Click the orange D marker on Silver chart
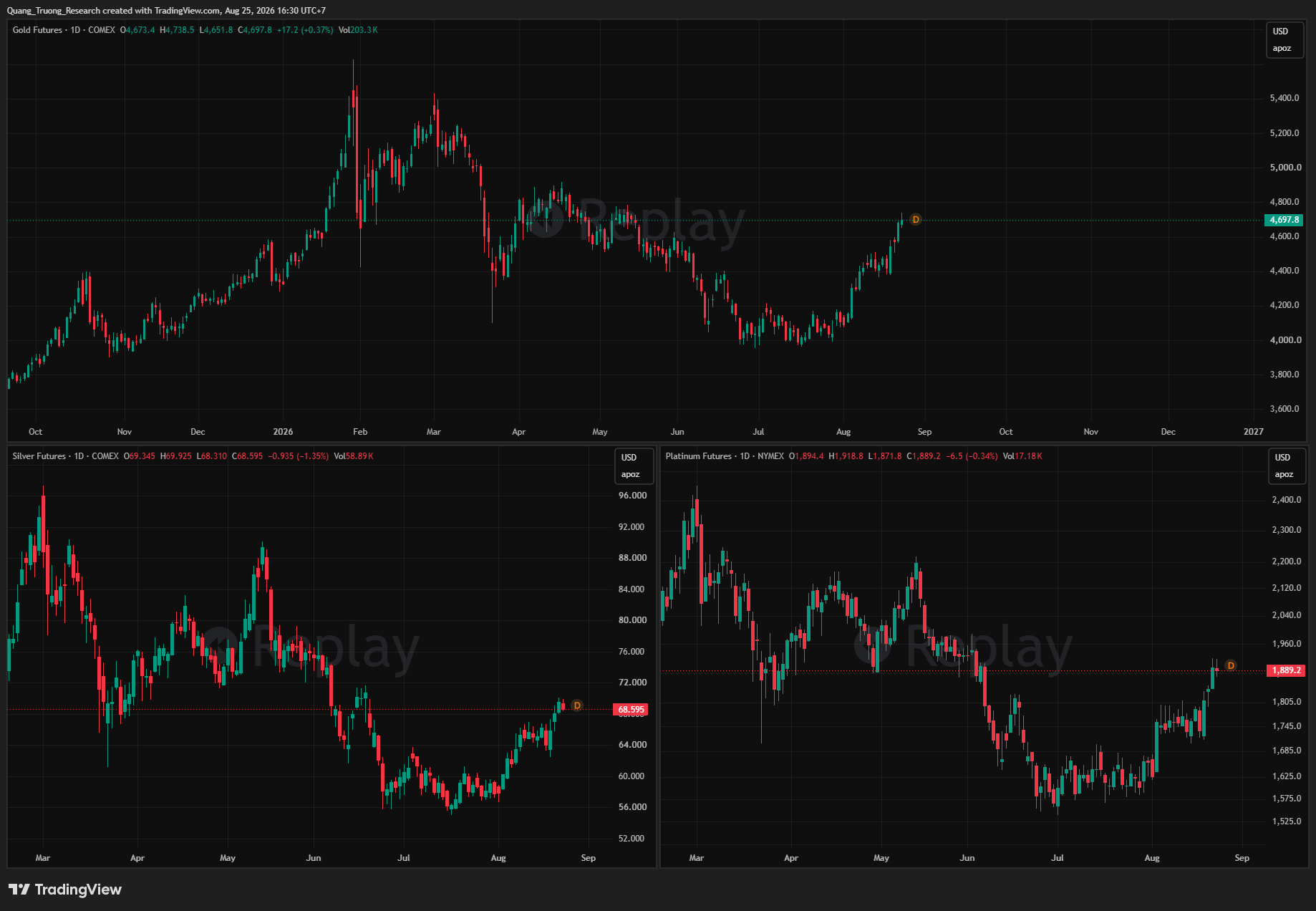The image size is (1316, 911). coord(577,705)
